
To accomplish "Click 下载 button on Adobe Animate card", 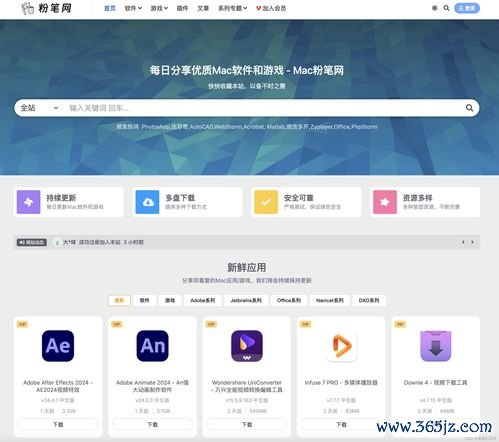I will tap(153, 424).
